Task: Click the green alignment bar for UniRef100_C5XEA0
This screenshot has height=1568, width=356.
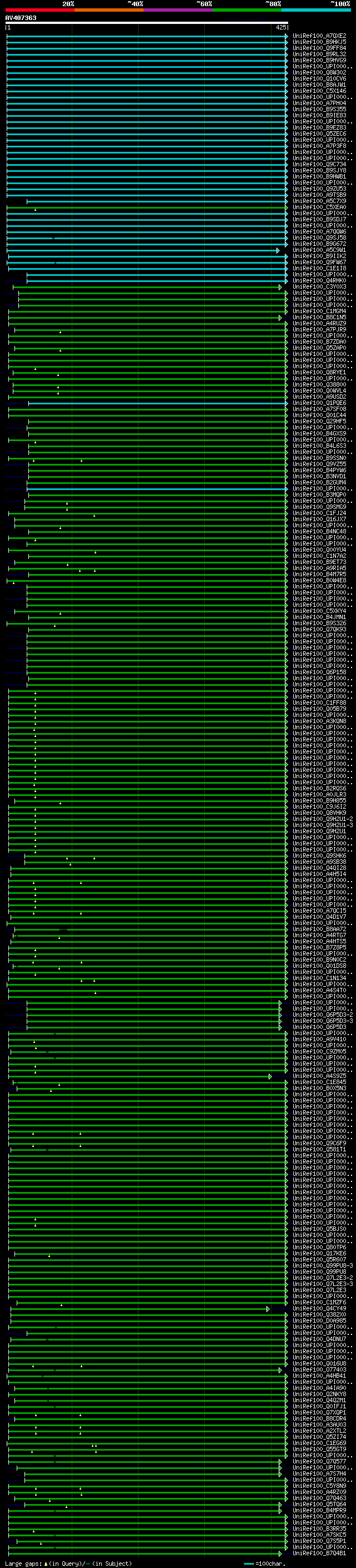Action: 147,207
